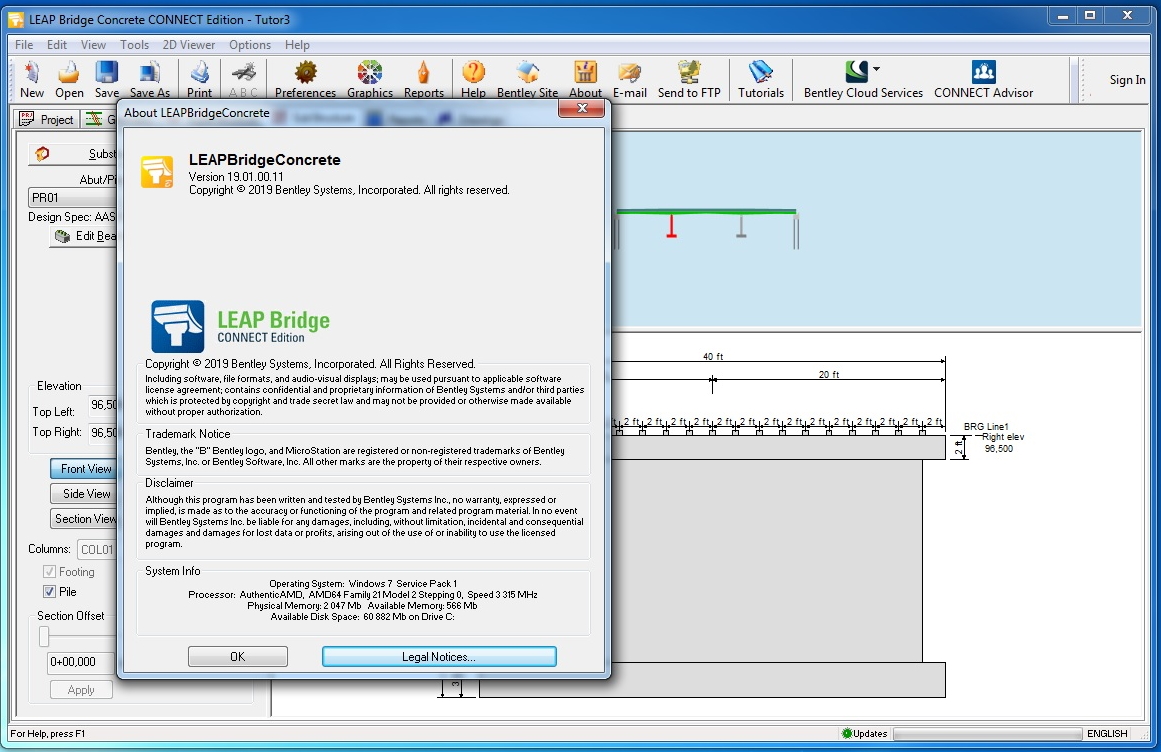The height and width of the screenshot is (752, 1161).
Task: Click the Help question mark icon
Action: (x=473, y=80)
